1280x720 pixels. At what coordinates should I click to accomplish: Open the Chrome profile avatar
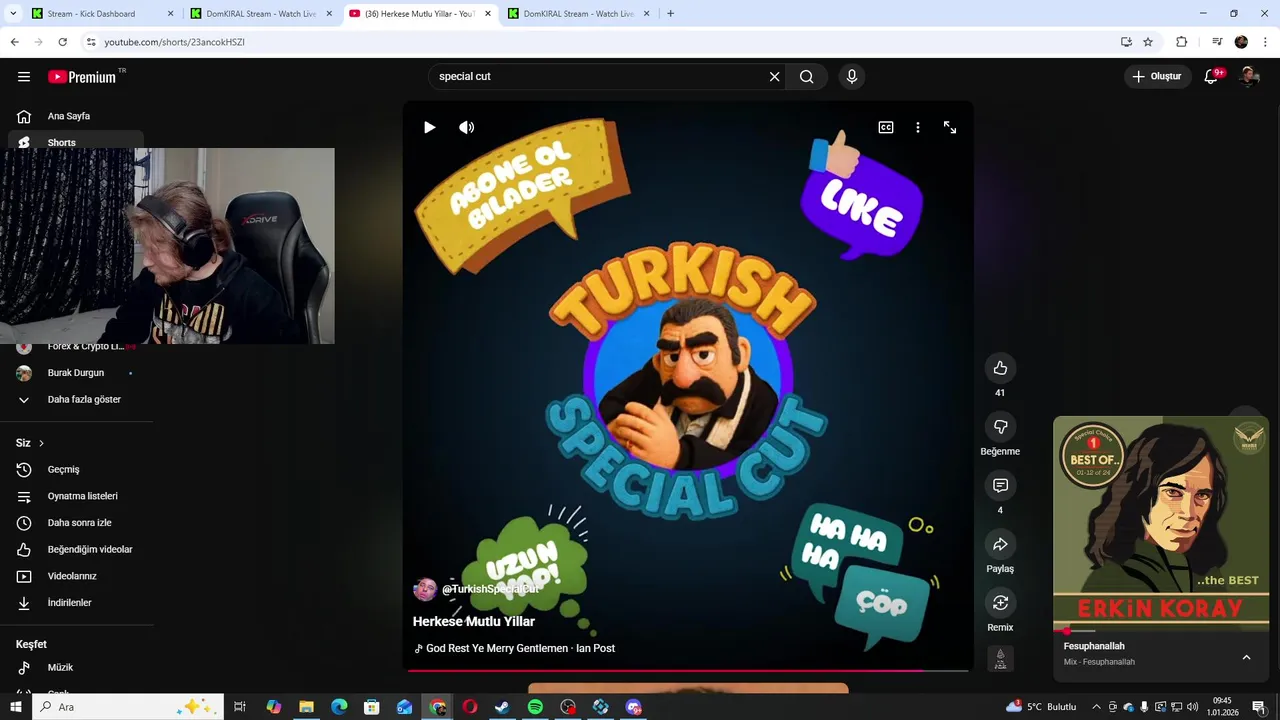[x=1241, y=42]
